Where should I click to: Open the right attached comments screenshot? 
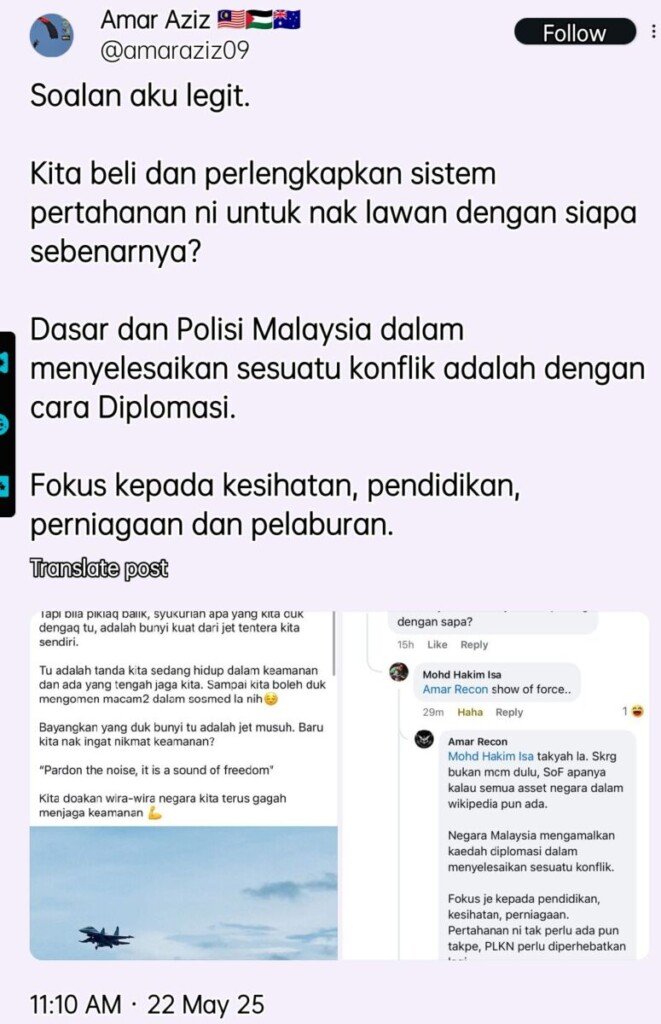click(x=496, y=785)
